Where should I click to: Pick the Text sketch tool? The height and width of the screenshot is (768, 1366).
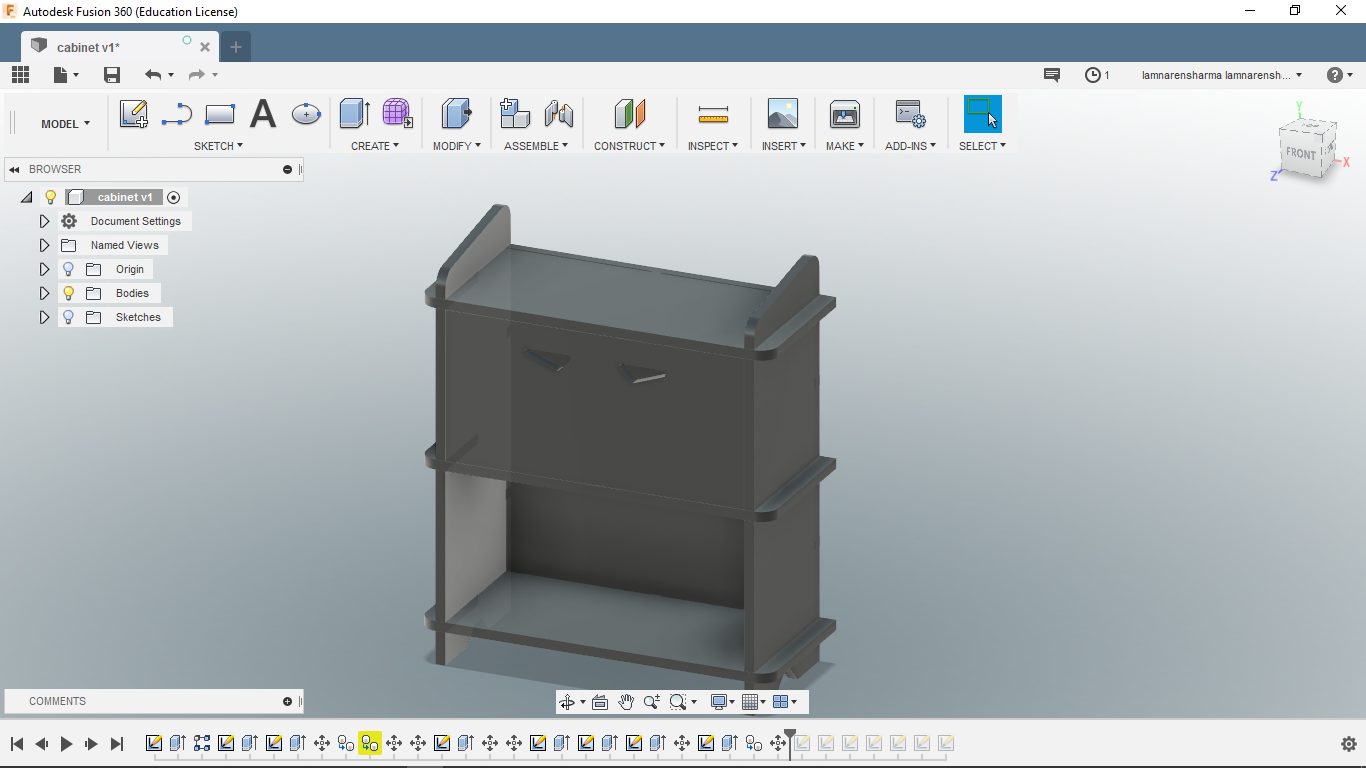[x=263, y=114]
